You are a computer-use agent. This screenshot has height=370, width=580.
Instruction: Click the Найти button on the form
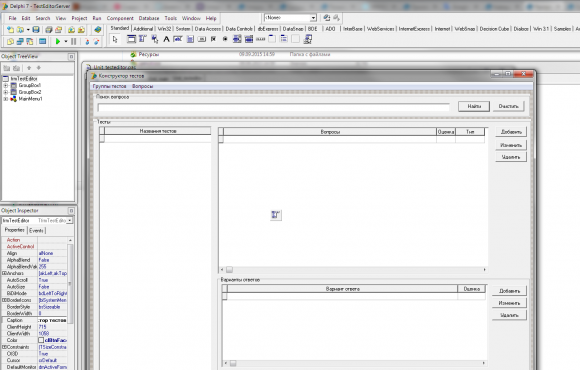pos(474,107)
